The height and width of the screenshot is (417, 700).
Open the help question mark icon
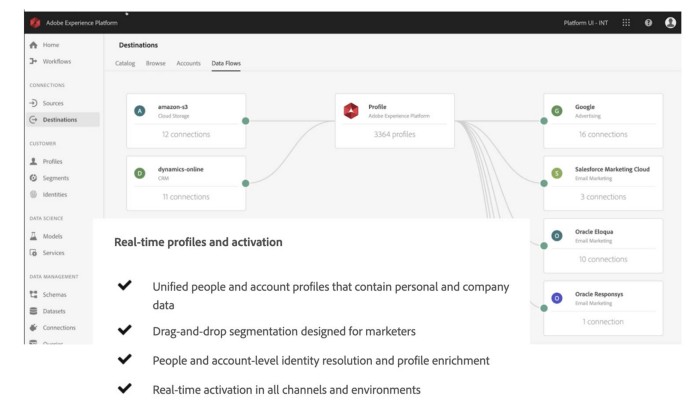(x=648, y=22)
